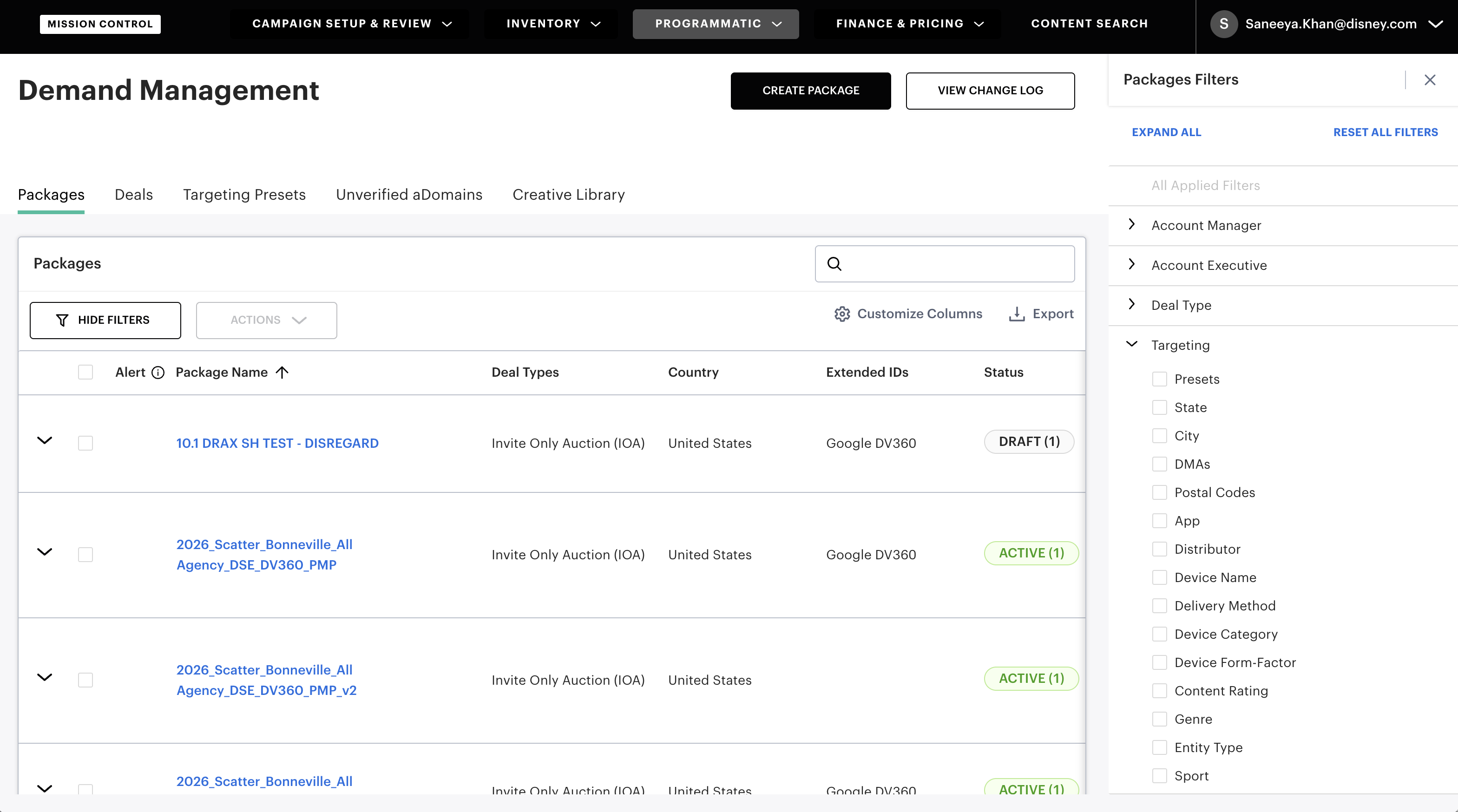Check the Distributor filter checkbox
Screen dimensions: 1458x812
click(x=1160, y=549)
